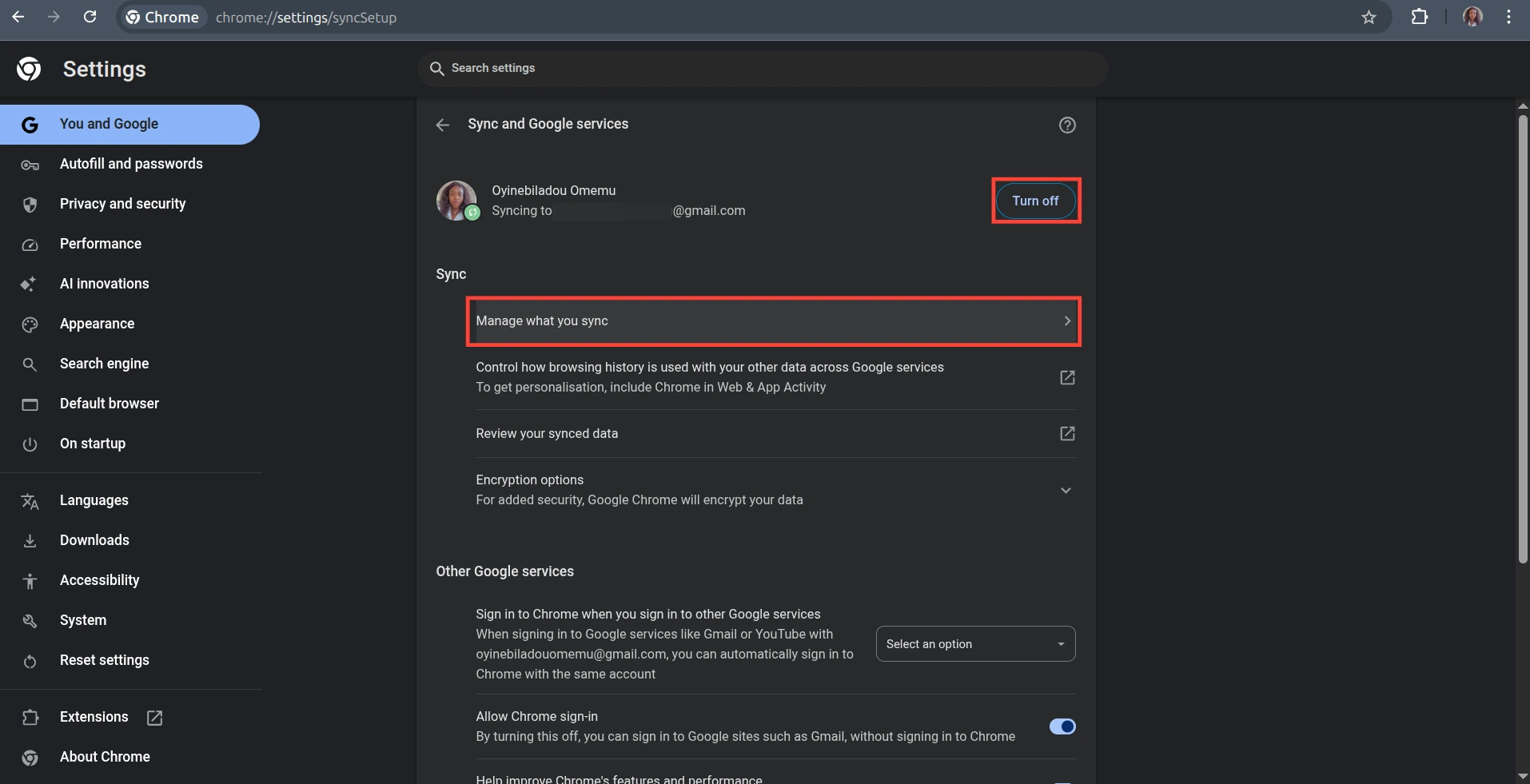The image size is (1530, 784).
Task: Click the help question mark icon
Action: tap(1067, 125)
